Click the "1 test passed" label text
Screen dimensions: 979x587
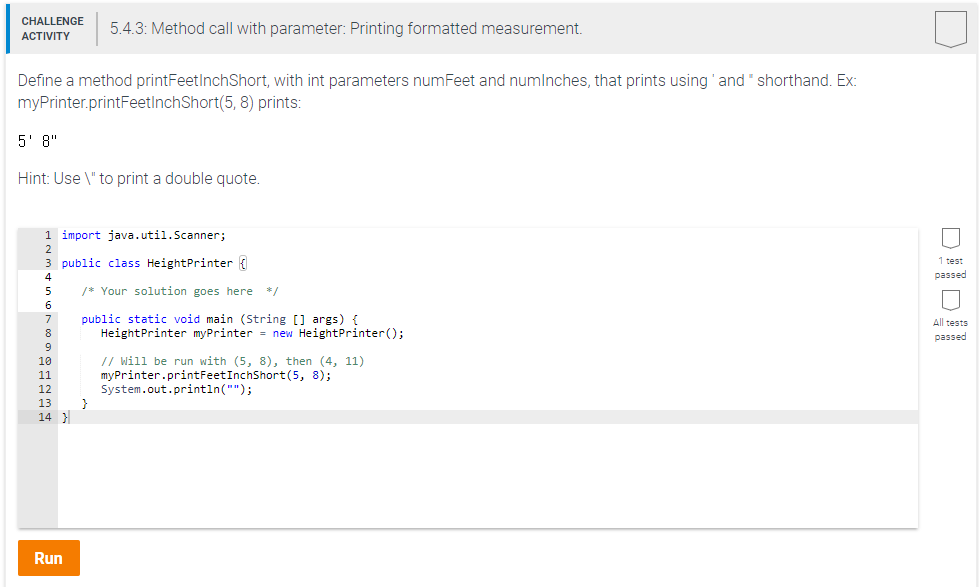(x=949, y=267)
